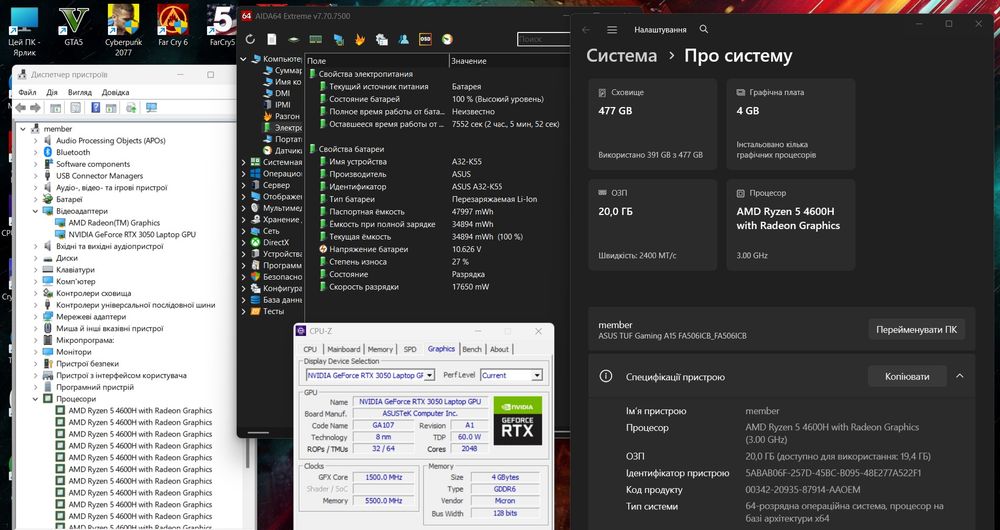The image size is (1000, 530).
Task: Click the AIDA64 Поиск search field
Action: pyautogui.click(x=543, y=40)
